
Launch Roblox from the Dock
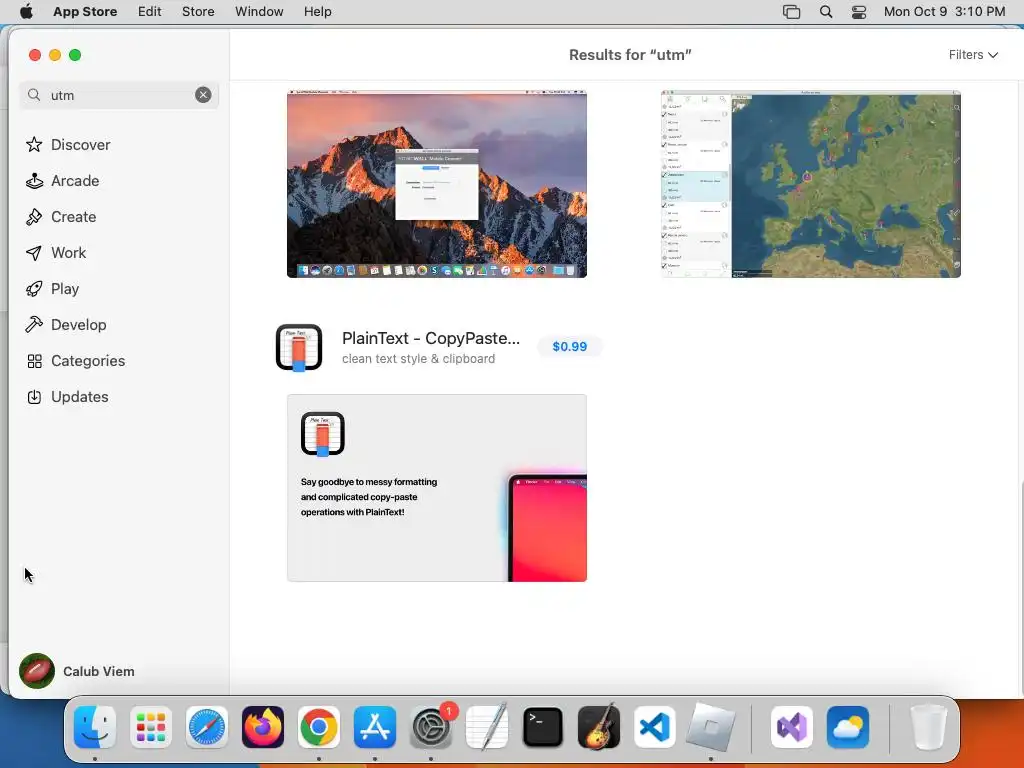pyautogui.click(x=711, y=727)
